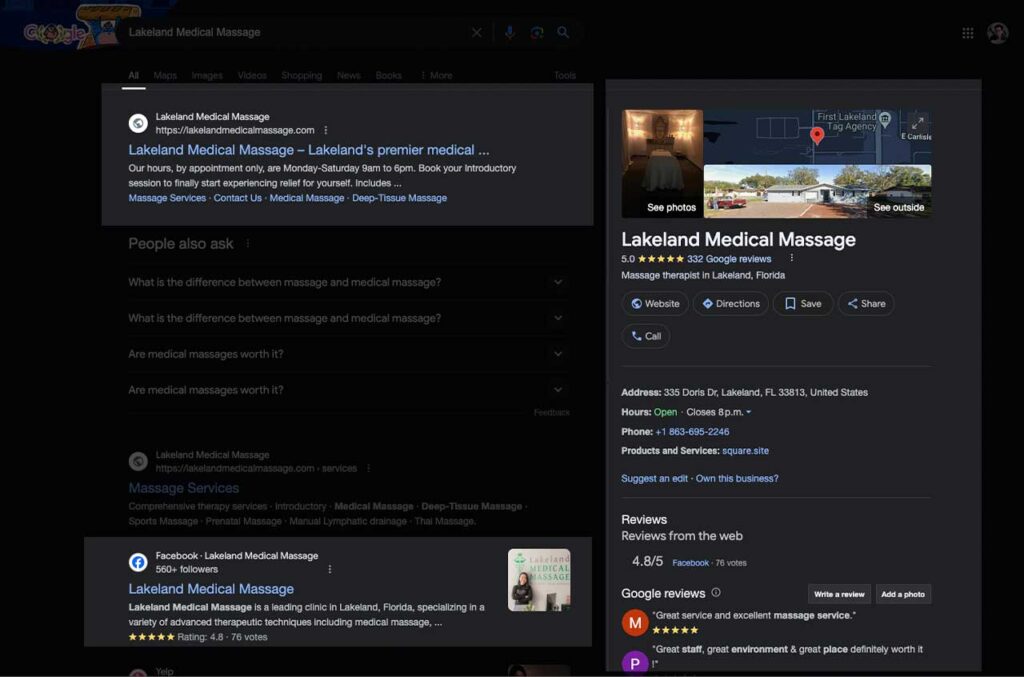Open the Medical Massage sitelink

pos(306,198)
